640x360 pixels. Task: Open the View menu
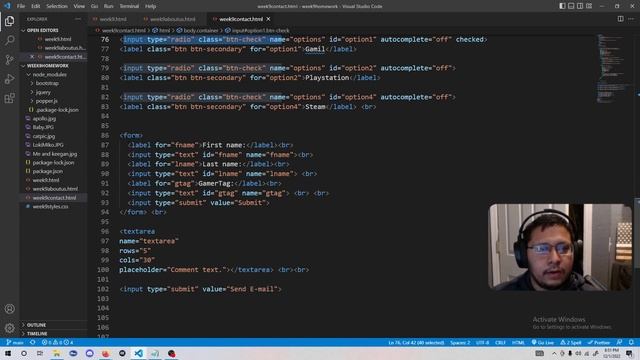pyautogui.click(x=79, y=6)
